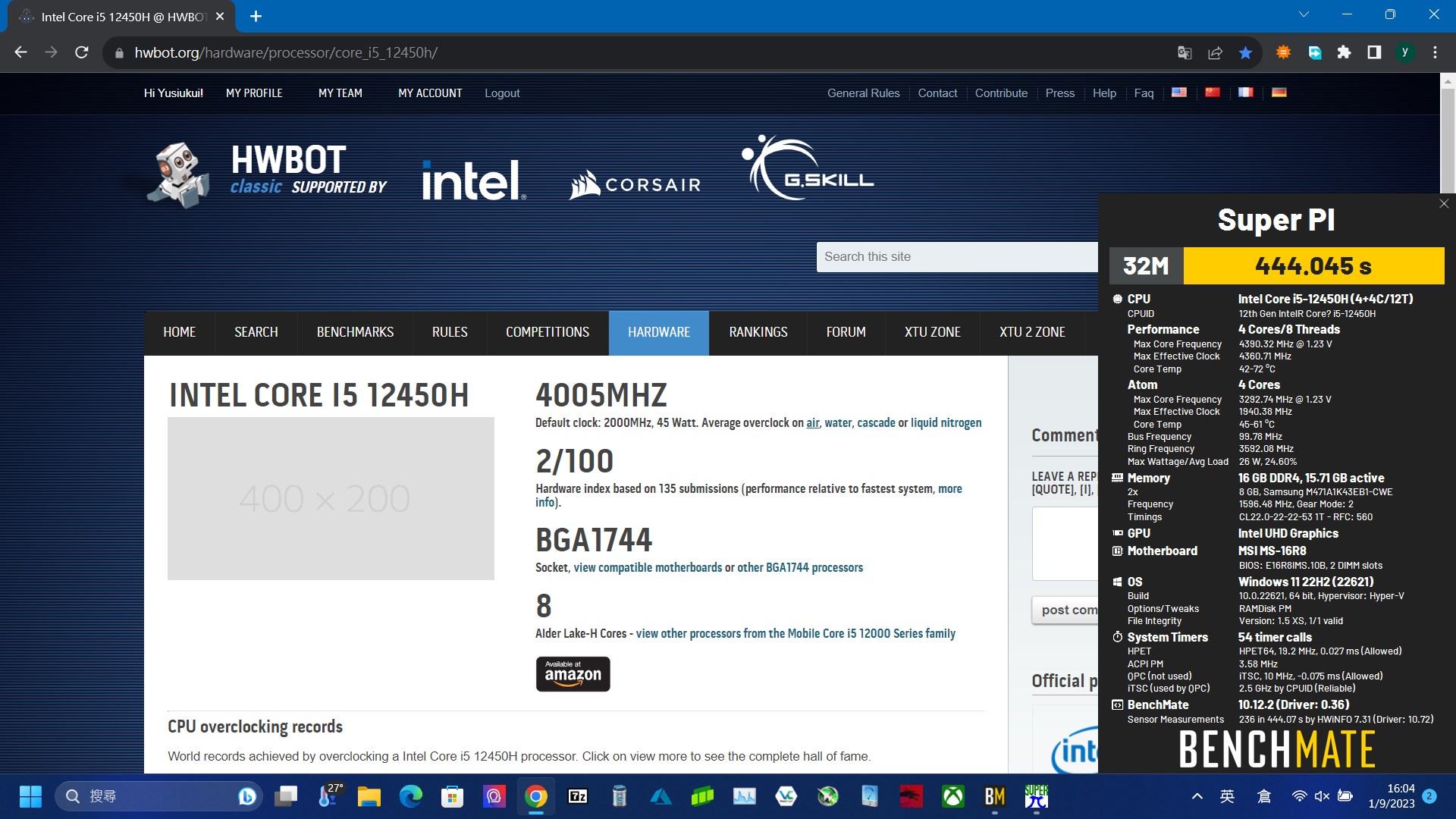The image size is (1456, 819).
Task: Click the G.SKILL sponsor logo
Action: 808,168
